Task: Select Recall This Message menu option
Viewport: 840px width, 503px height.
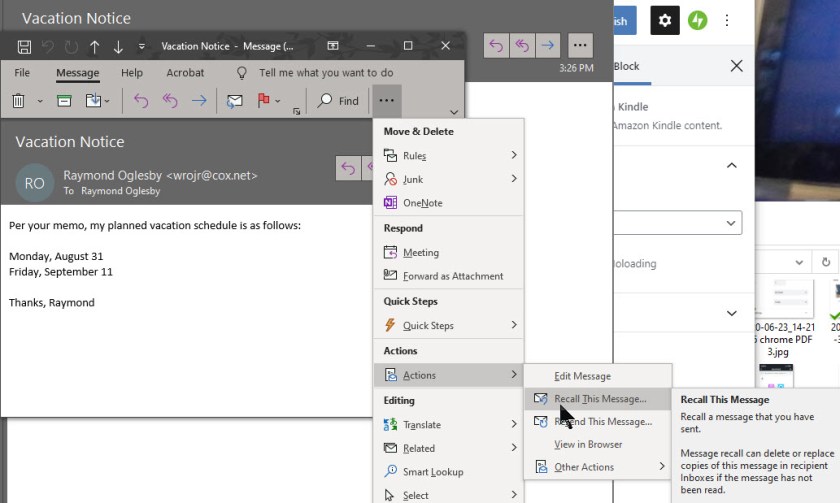Action: point(599,398)
